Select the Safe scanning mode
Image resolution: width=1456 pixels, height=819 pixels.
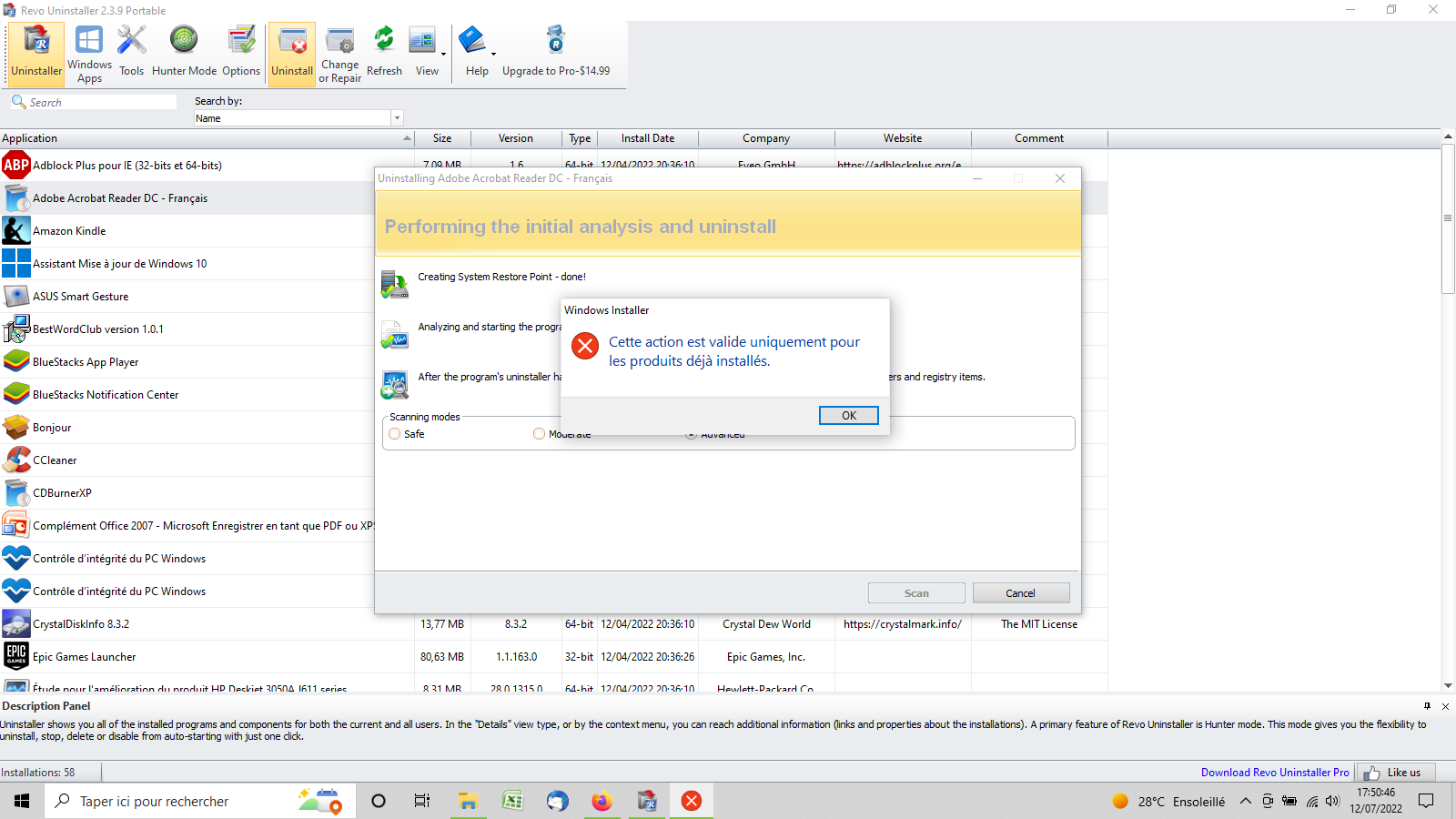coord(395,434)
